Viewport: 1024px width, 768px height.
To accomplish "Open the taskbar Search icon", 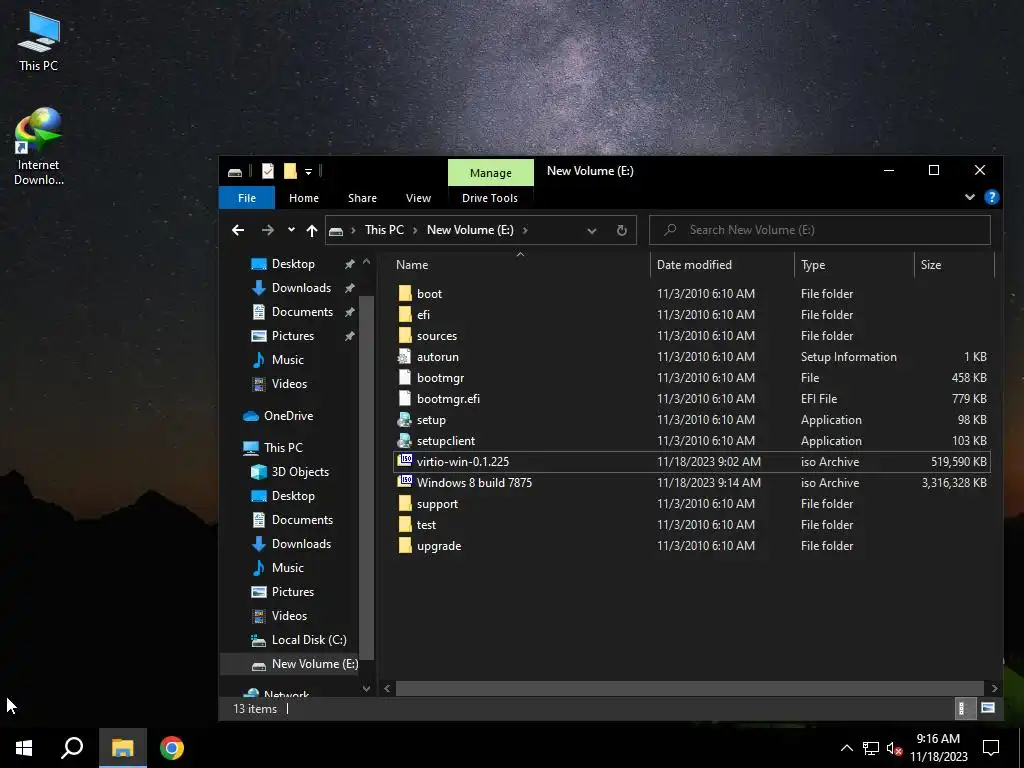I will [72, 748].
